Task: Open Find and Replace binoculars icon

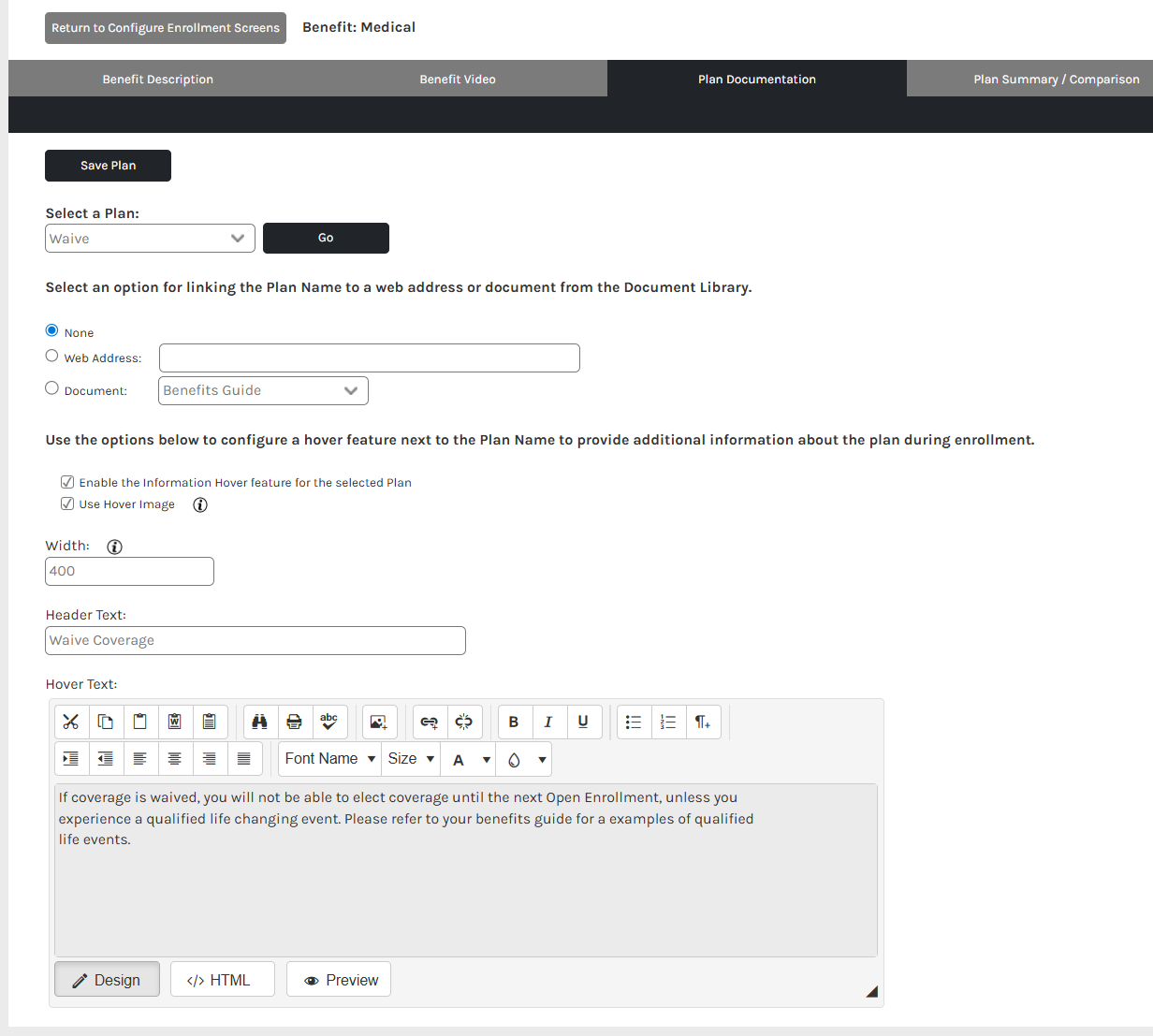Action: 260,722
